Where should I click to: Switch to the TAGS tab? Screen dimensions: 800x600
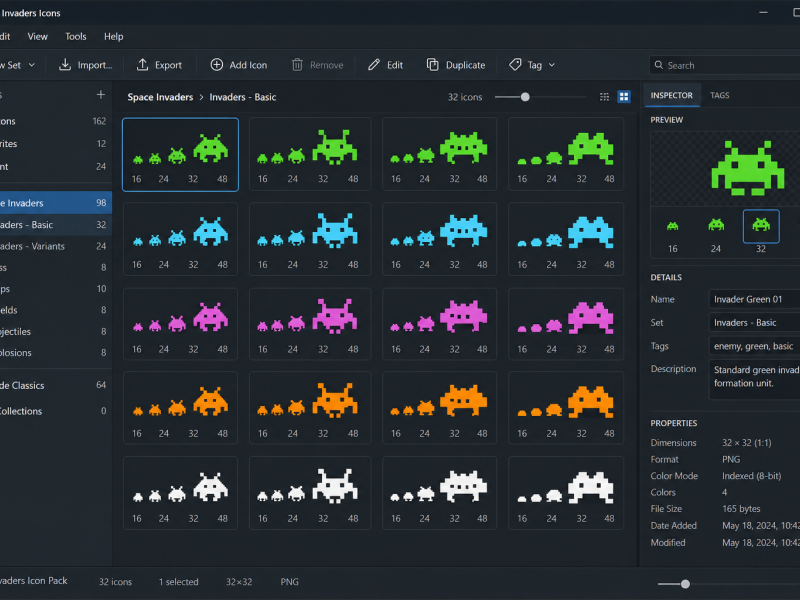(719, 95)
